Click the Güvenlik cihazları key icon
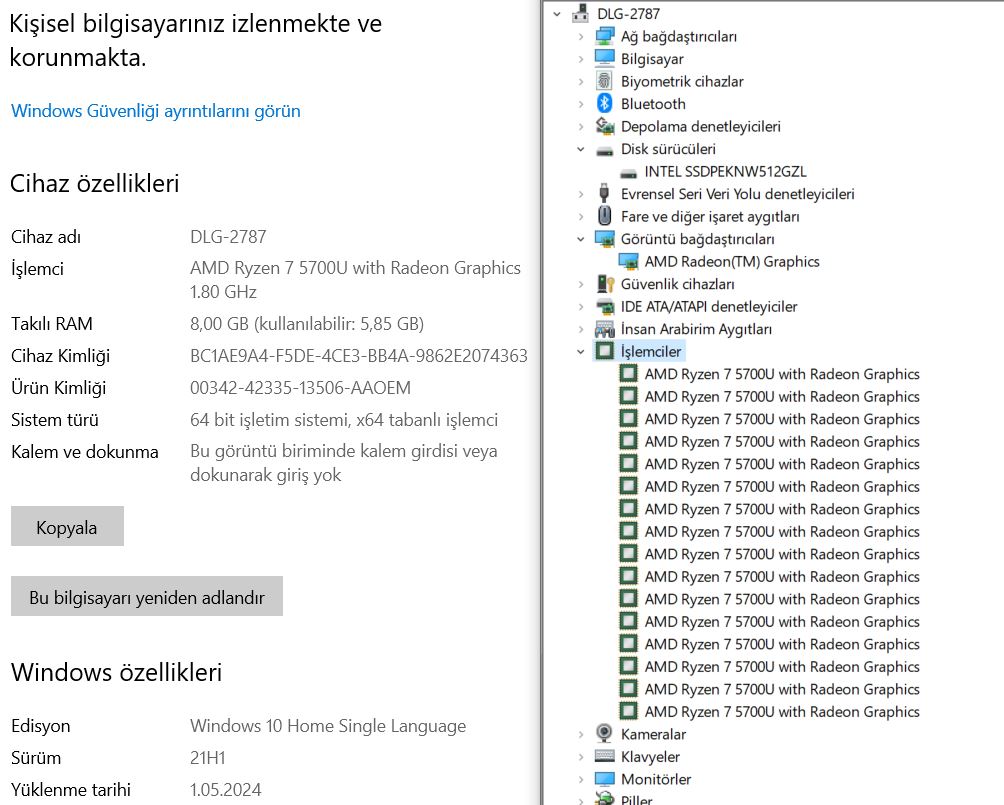 (x=605, y=284)
